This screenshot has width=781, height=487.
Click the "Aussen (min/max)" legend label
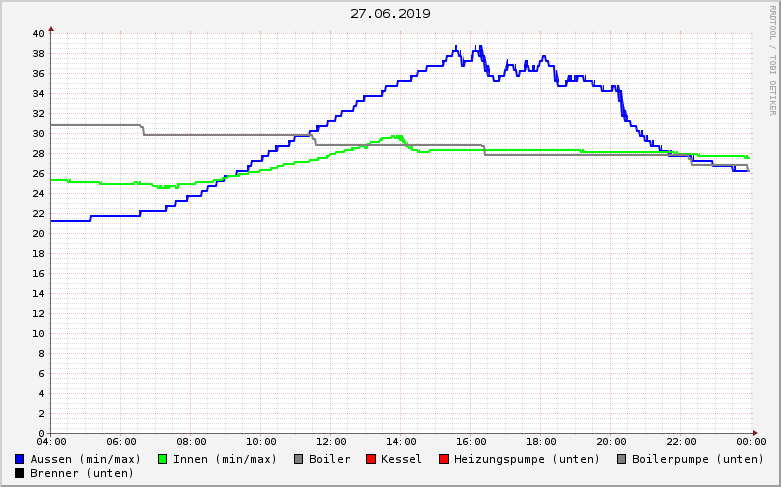[86, 459]
